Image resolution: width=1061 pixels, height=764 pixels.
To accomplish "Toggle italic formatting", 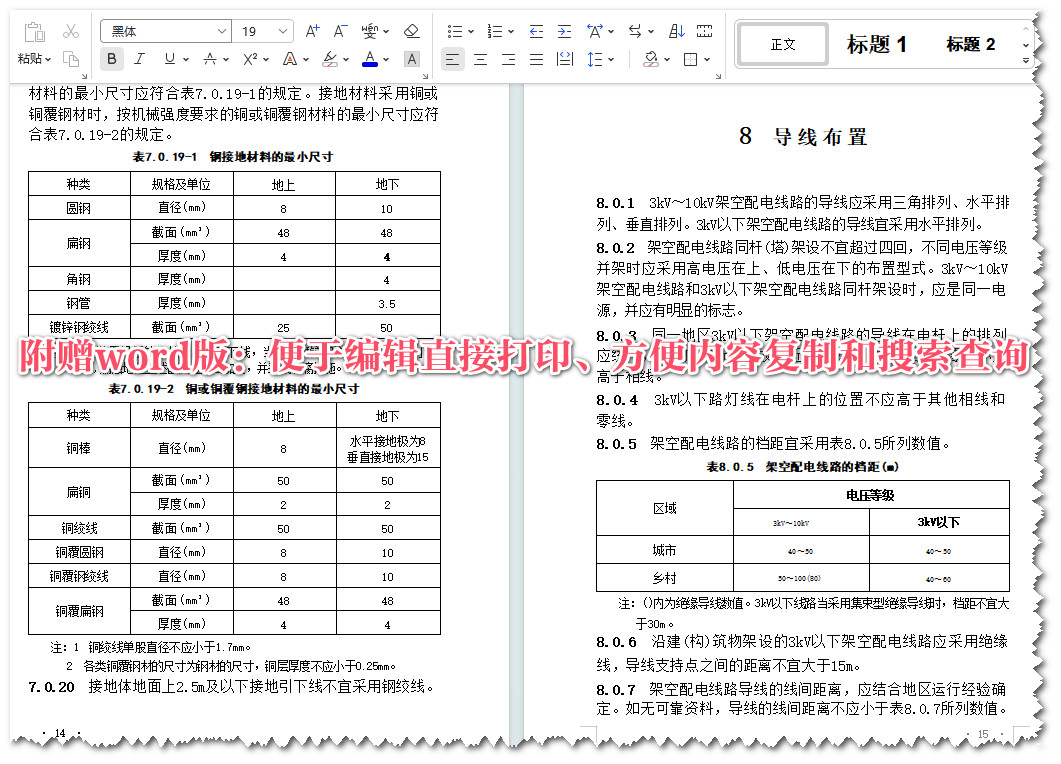I will tap(140, 57).
